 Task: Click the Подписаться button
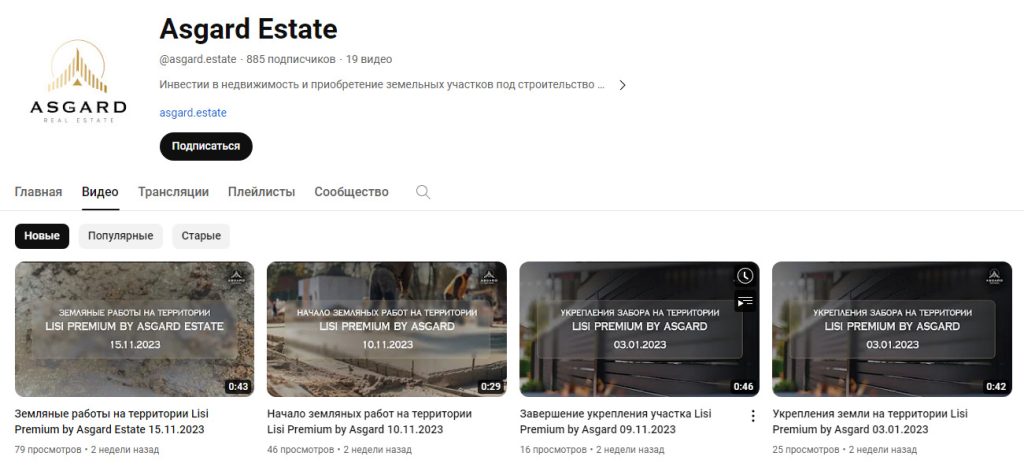click(206, 146)
